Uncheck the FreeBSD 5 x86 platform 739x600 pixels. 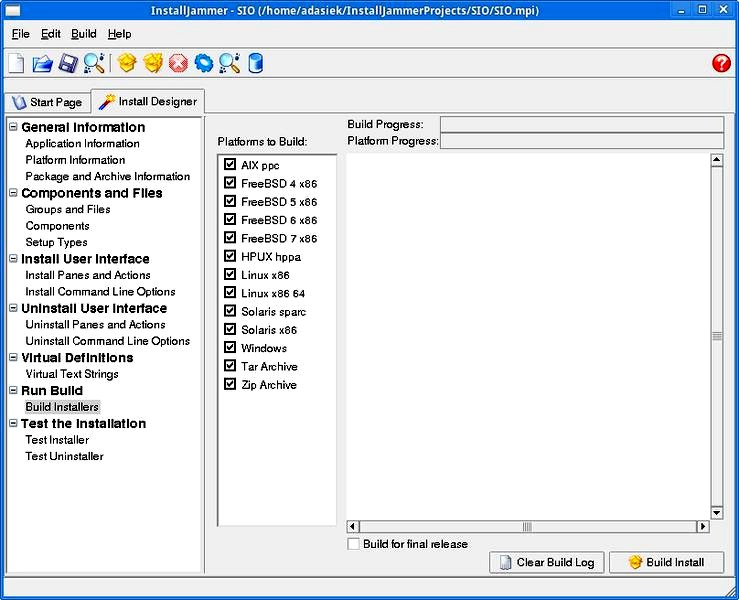click(230, 201)
